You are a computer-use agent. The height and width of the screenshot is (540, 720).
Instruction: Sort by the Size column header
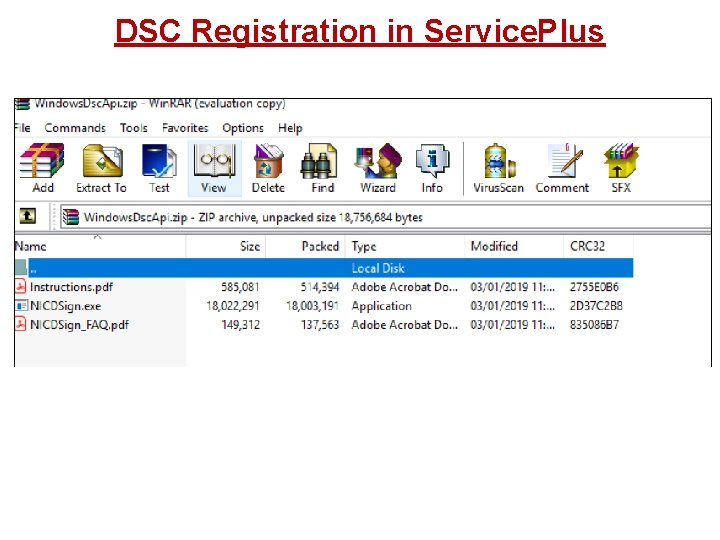coord(226,246)
